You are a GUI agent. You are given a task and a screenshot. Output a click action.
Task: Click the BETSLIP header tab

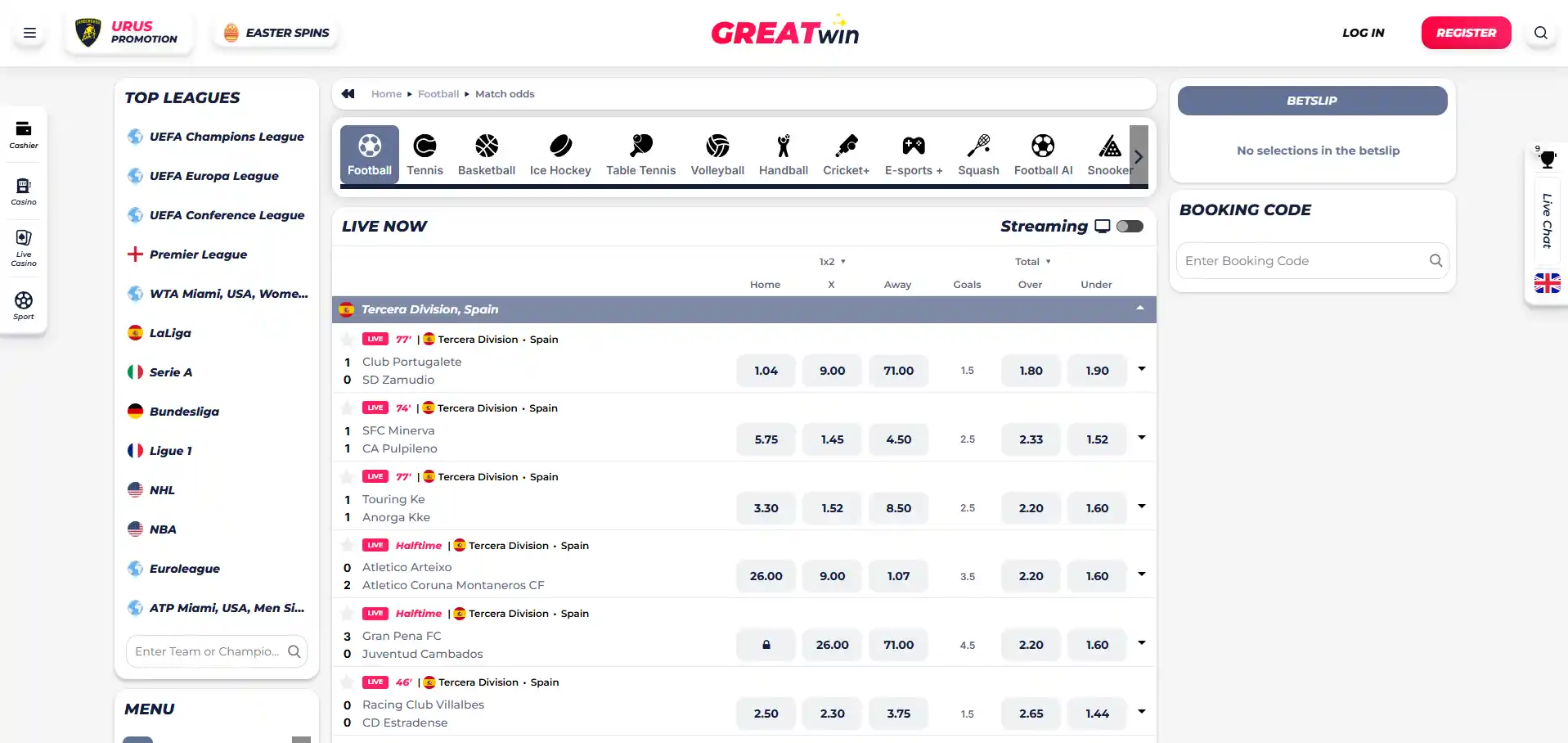1312,101
